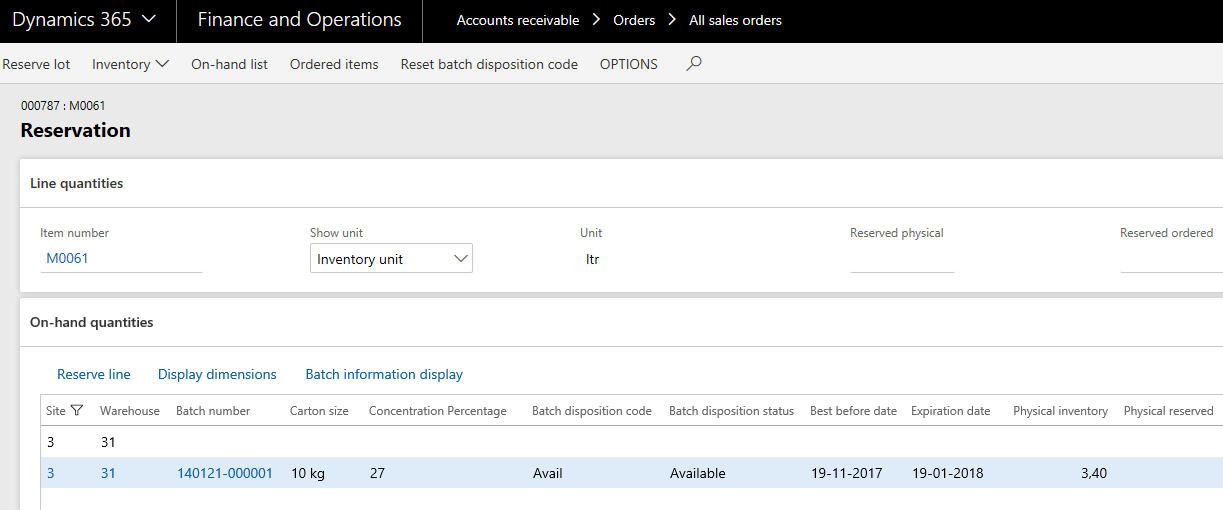
Task: Select concentration percentage cell 27
Action: (378, 473)
